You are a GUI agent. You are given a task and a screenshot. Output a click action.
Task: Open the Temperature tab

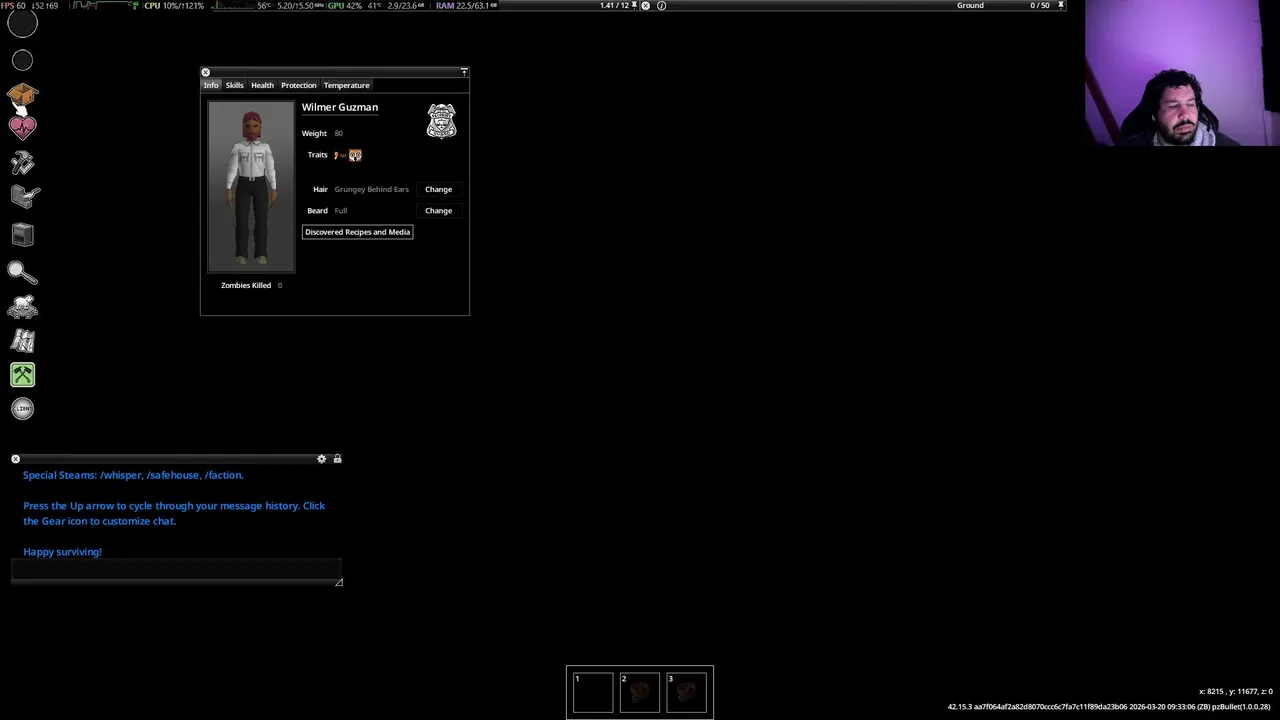[x=346, y=85]
